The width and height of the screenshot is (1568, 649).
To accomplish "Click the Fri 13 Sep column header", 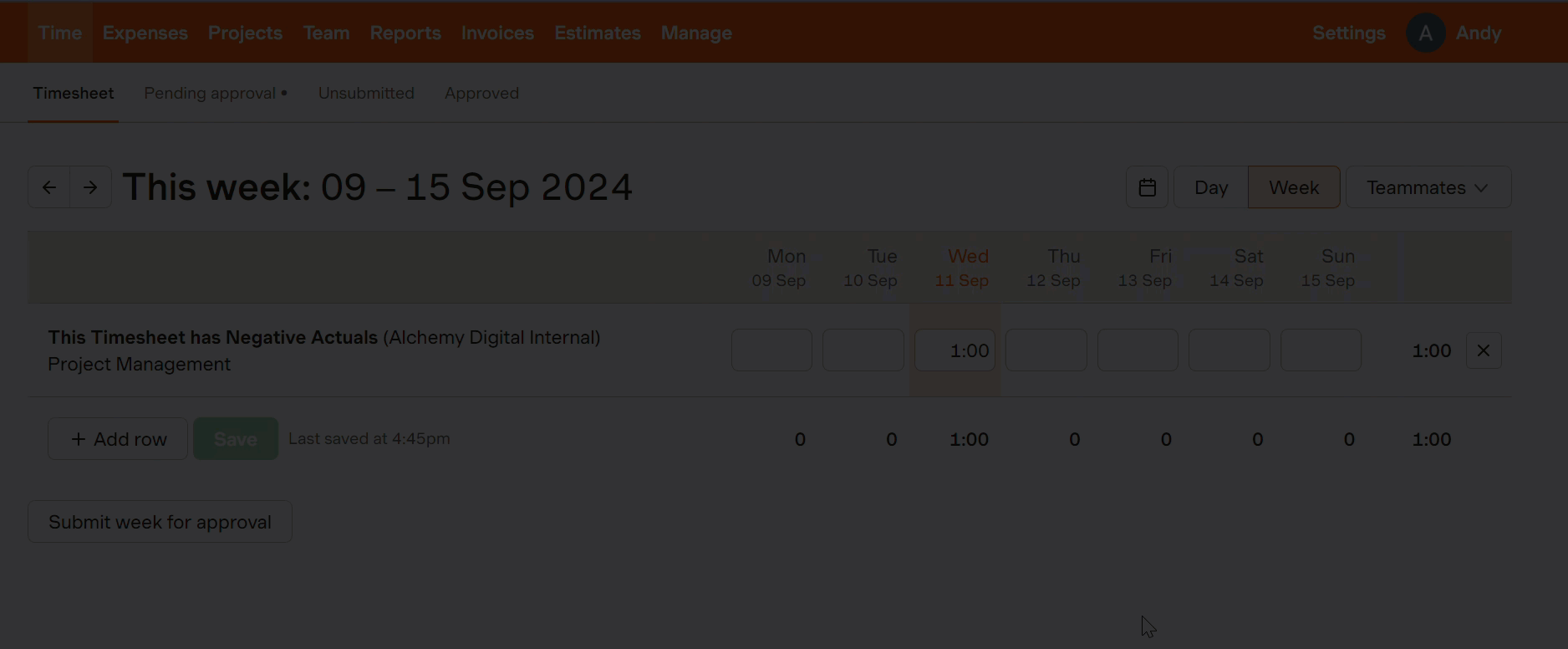I will tap(1146, 268).
